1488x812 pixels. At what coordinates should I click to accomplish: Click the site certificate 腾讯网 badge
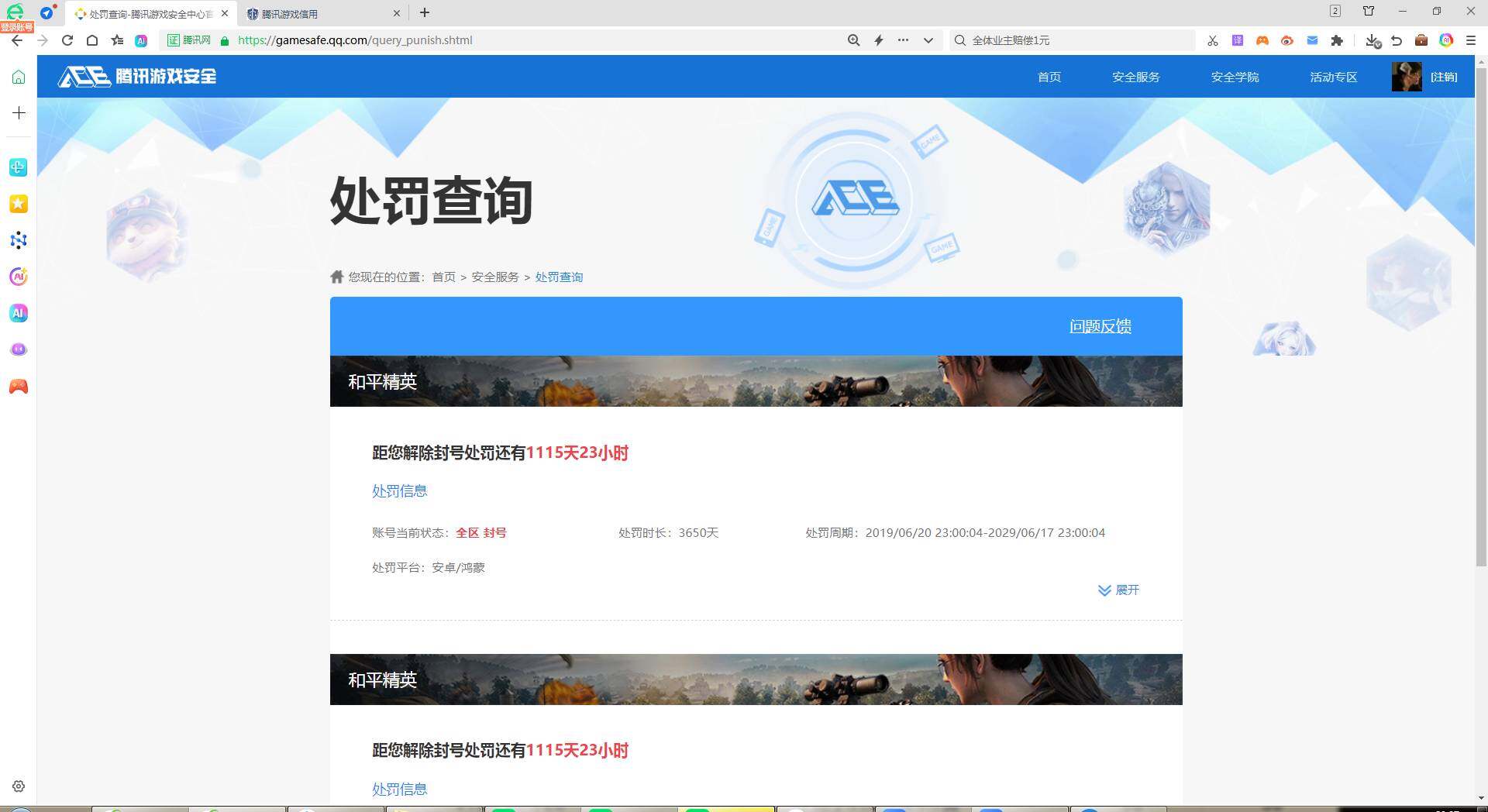[189, 40]
